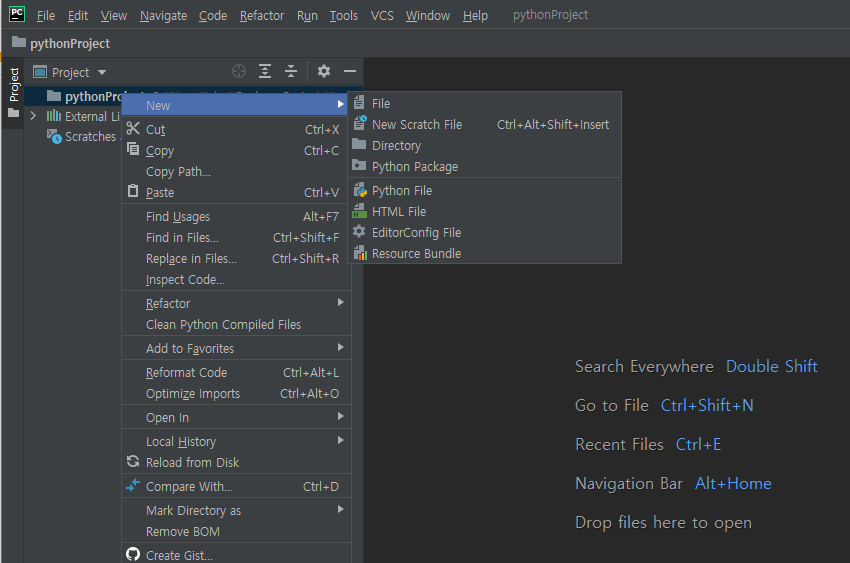This screenshot has width=850, height=563.
Task: Click the Copy icon in context menu
Action: [x=133, y=149]
